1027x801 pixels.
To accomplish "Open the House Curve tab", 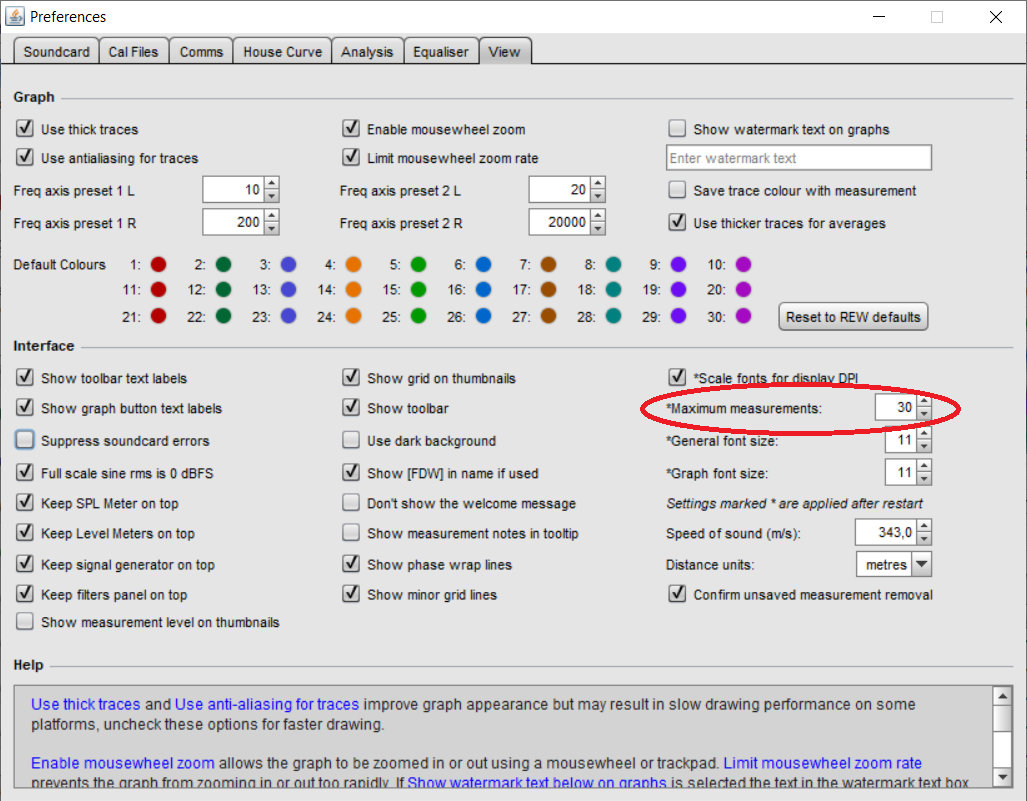I will (x=282, y=52).
